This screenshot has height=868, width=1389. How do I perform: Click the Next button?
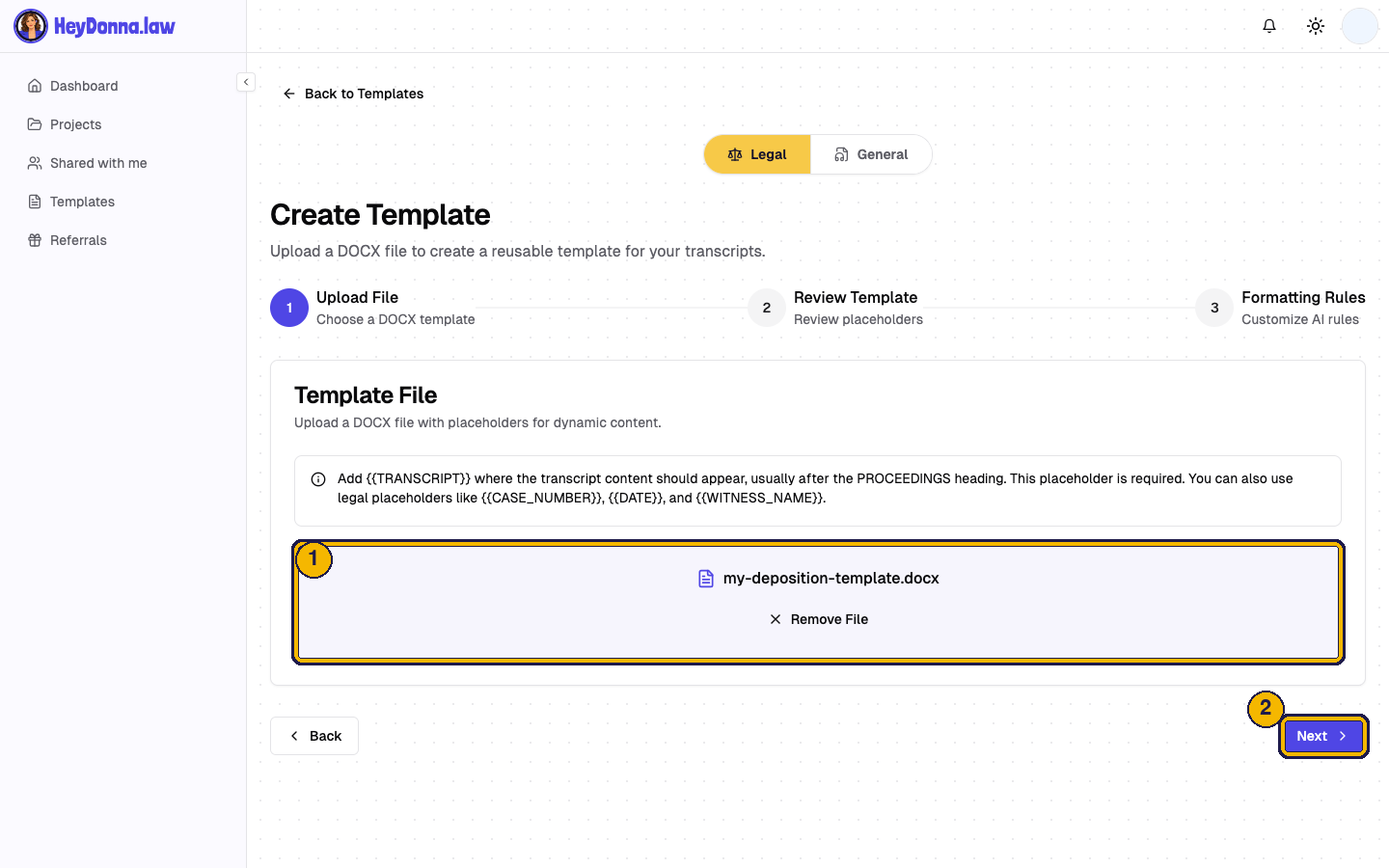pyautogui.click(x=1323, y=736)
